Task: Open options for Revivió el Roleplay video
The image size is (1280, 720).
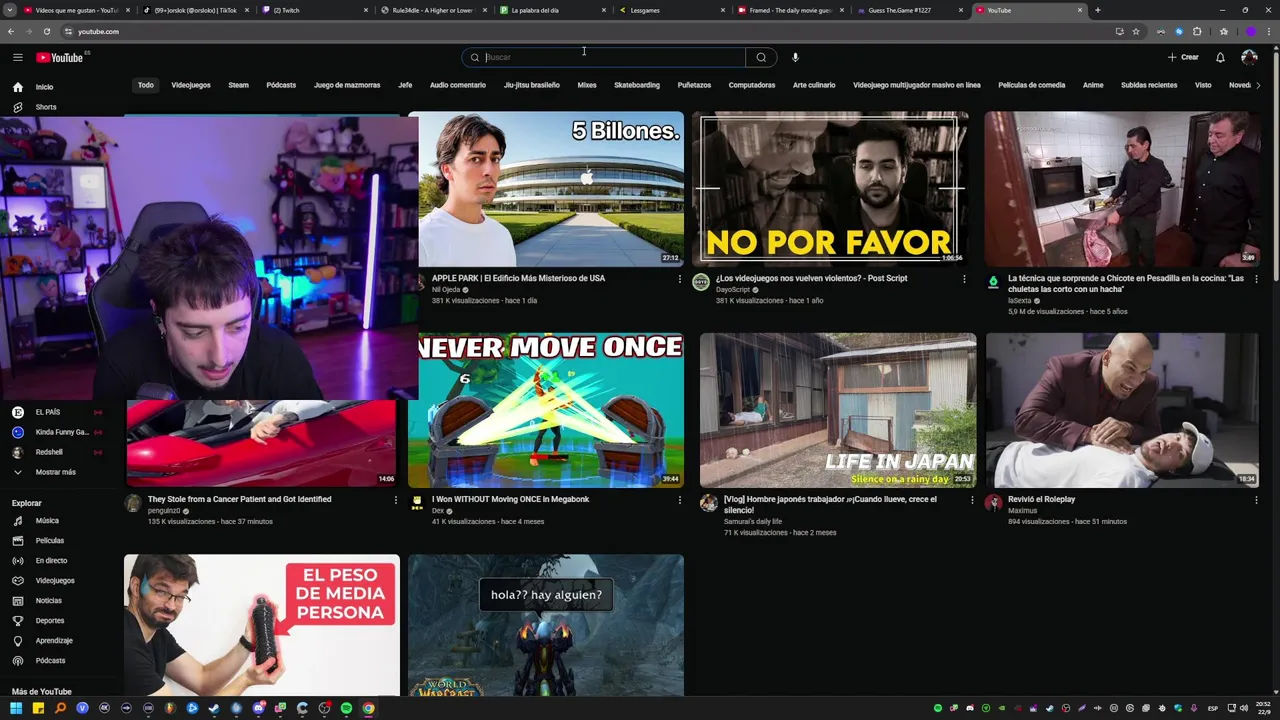Action: pyautogui.click(x=1256, y=500)
